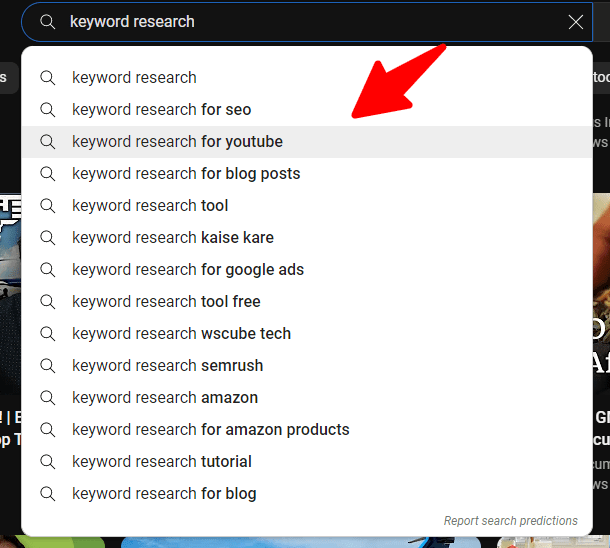Pick the "keyword research tutorial" suggestion
The width and height of the screenshot is (610, 548).
tap(162, 462)
